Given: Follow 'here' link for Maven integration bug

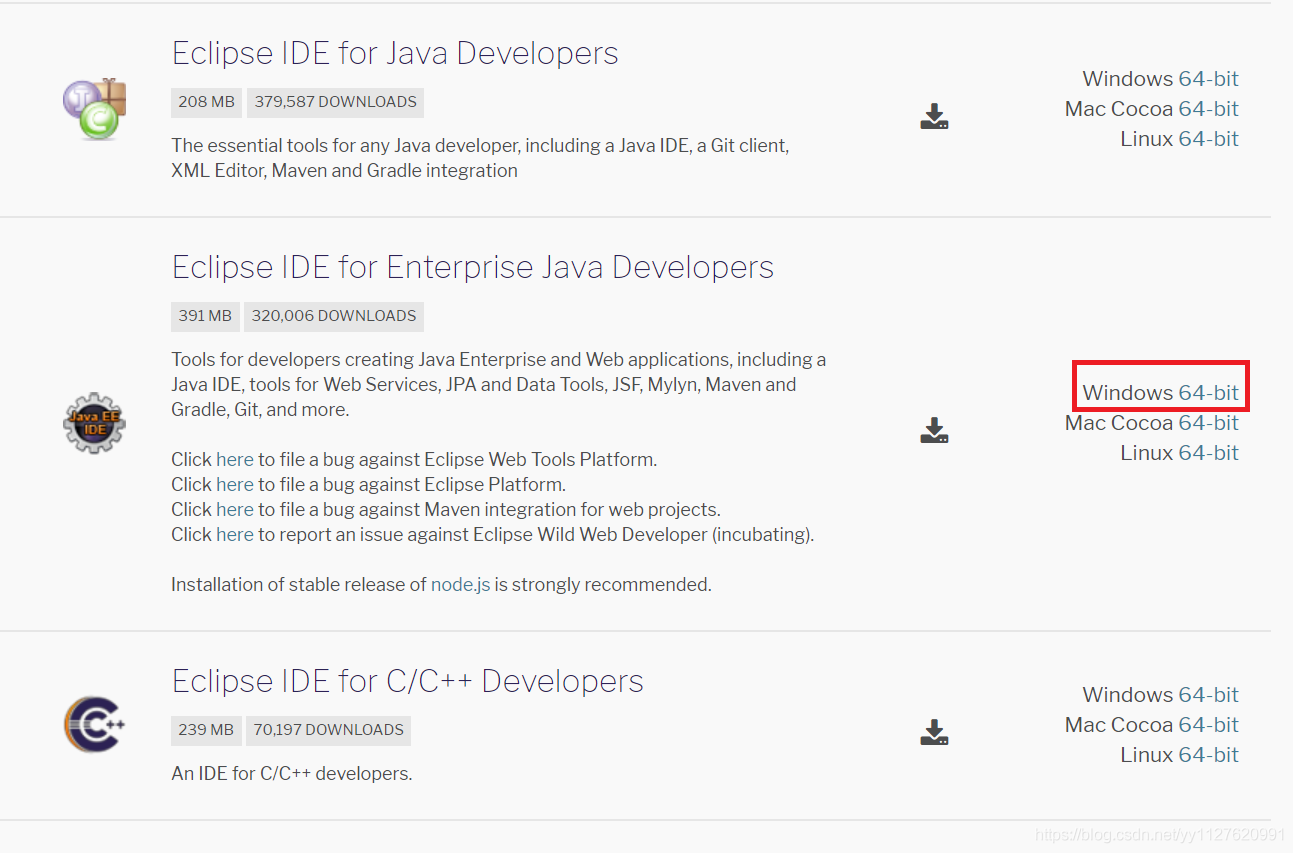Looking at the screenshot, I should click(235, 510).
